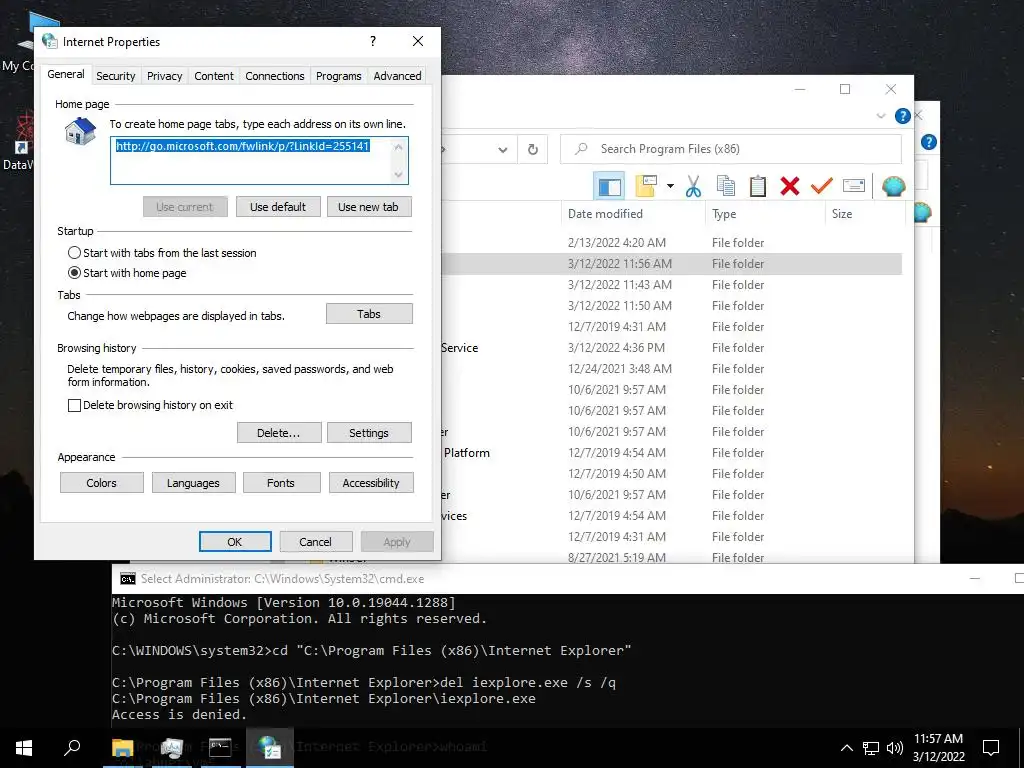Click the home page house icon
The image size is (1024, 768).
coord(80,131)
